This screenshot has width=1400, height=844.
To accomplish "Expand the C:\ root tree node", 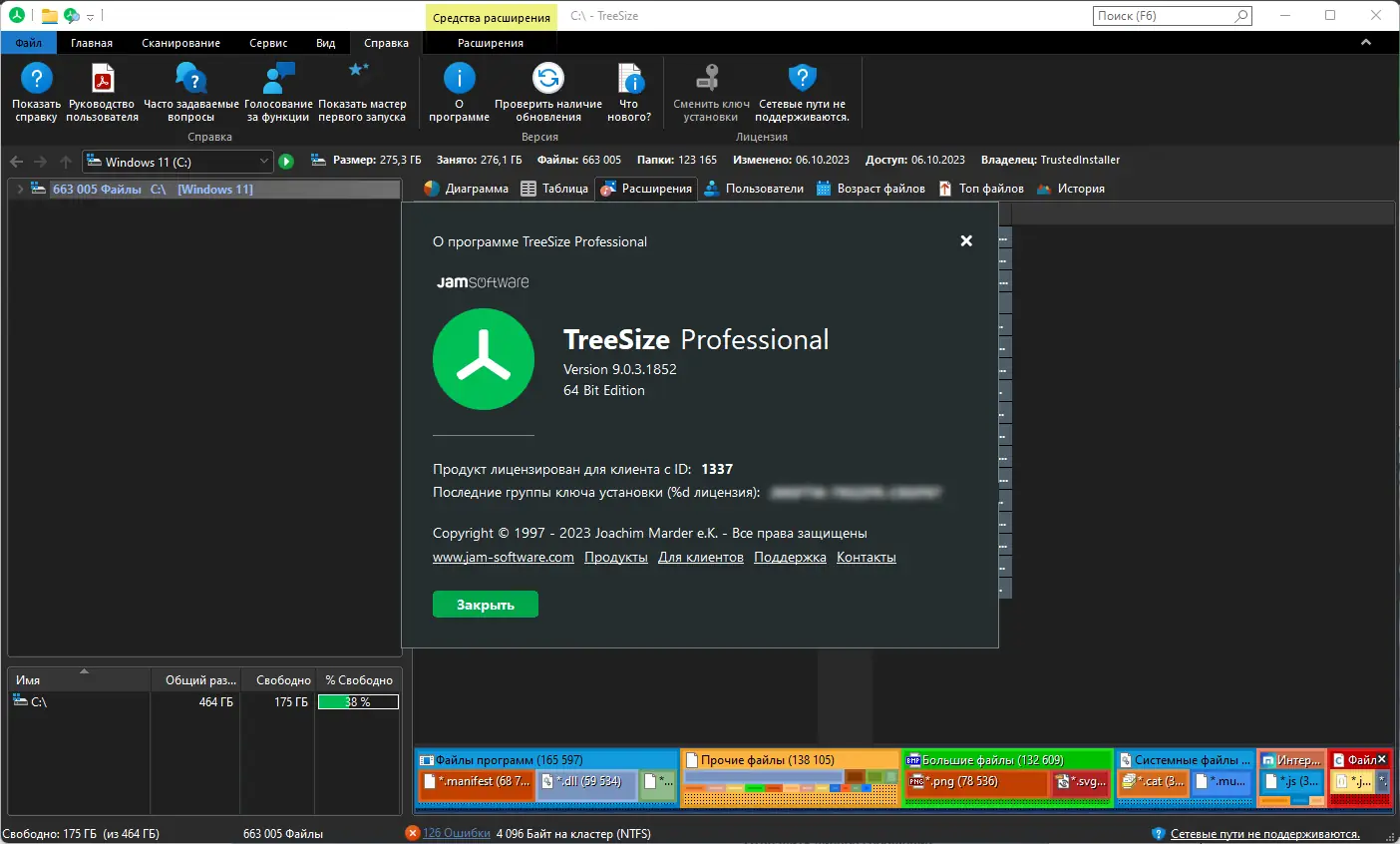I will (x=20, y=189).
